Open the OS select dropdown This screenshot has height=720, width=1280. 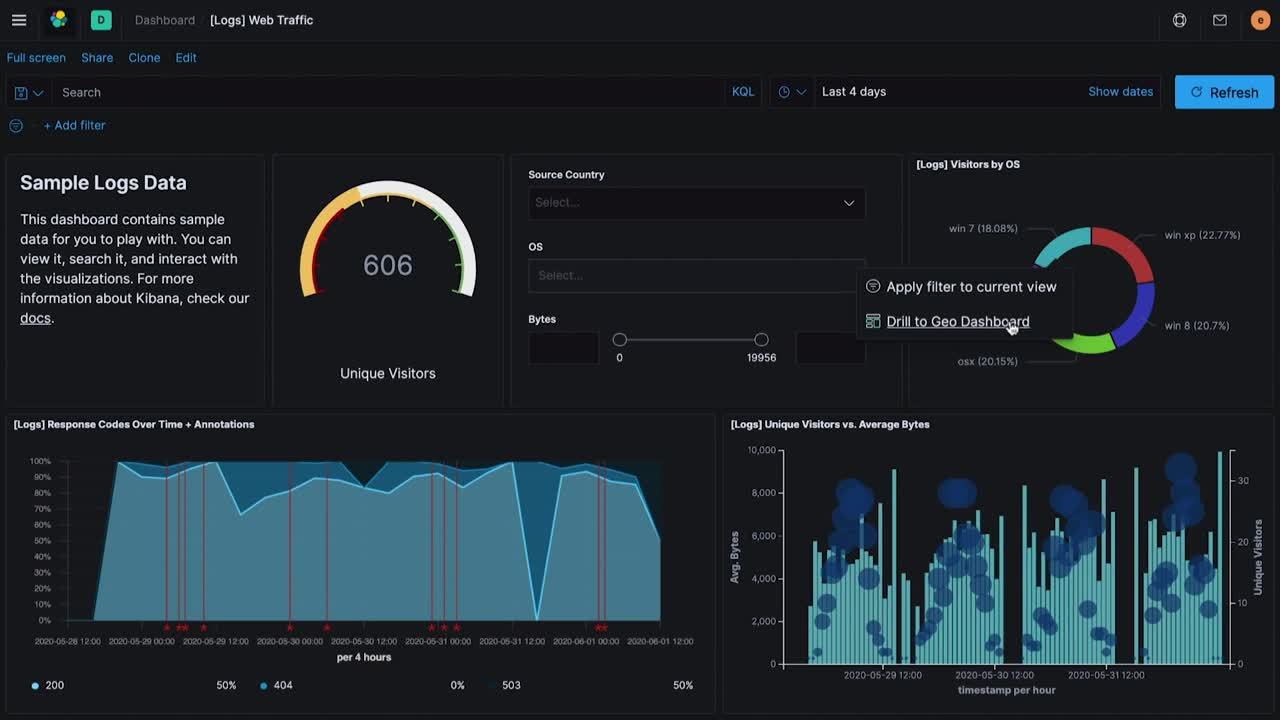[x=695, y=275]
